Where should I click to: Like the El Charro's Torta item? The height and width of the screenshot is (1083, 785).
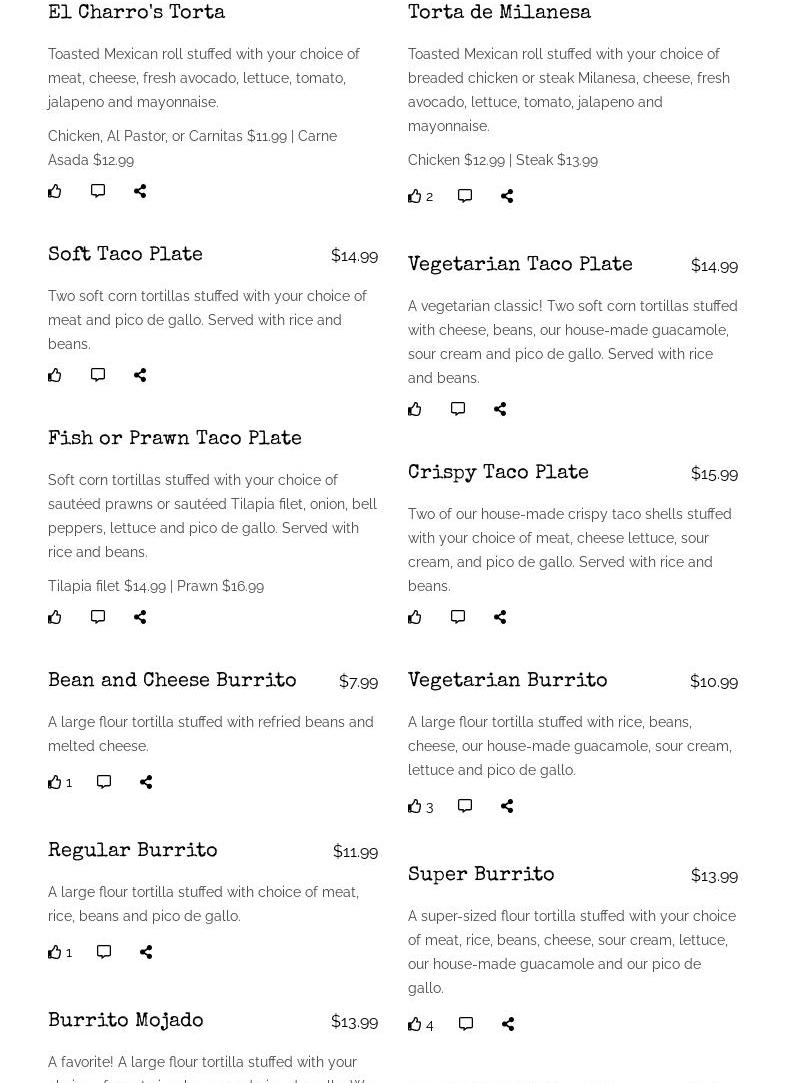click(x=55, y=191)
